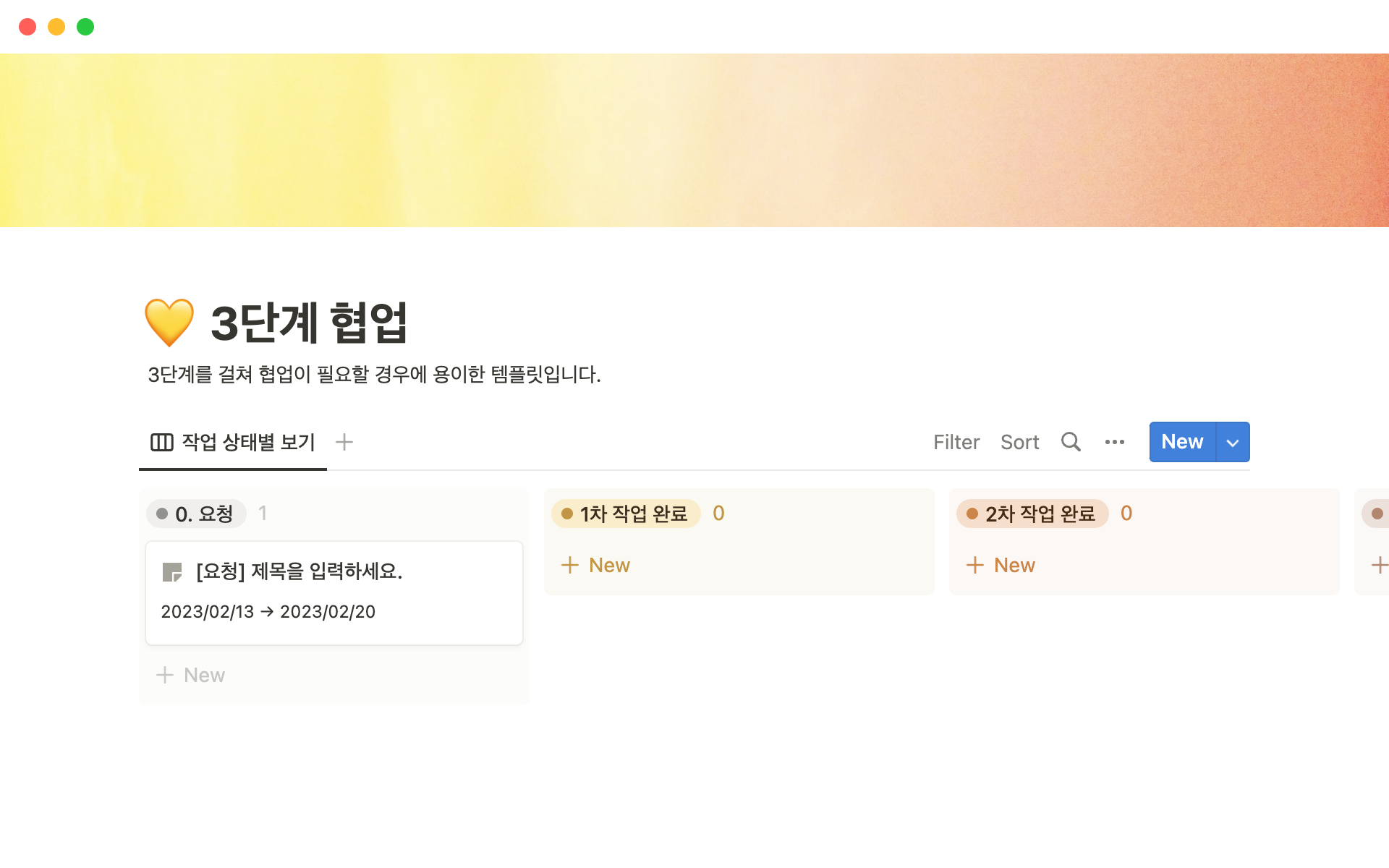This screenshot has height=868, width=1389.
Task: Click the 3단계 협업 page title
Action: 309,323
